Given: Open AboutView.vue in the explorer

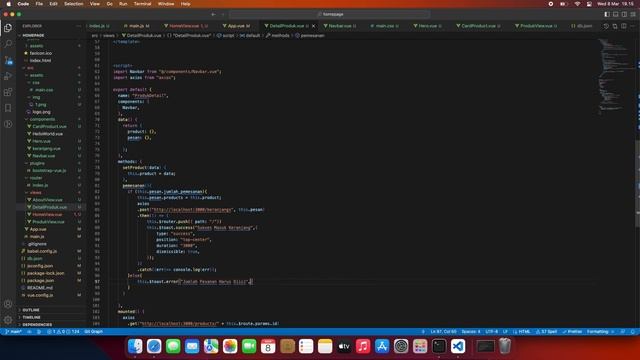Looking at the screenshot, I should 47,200.
